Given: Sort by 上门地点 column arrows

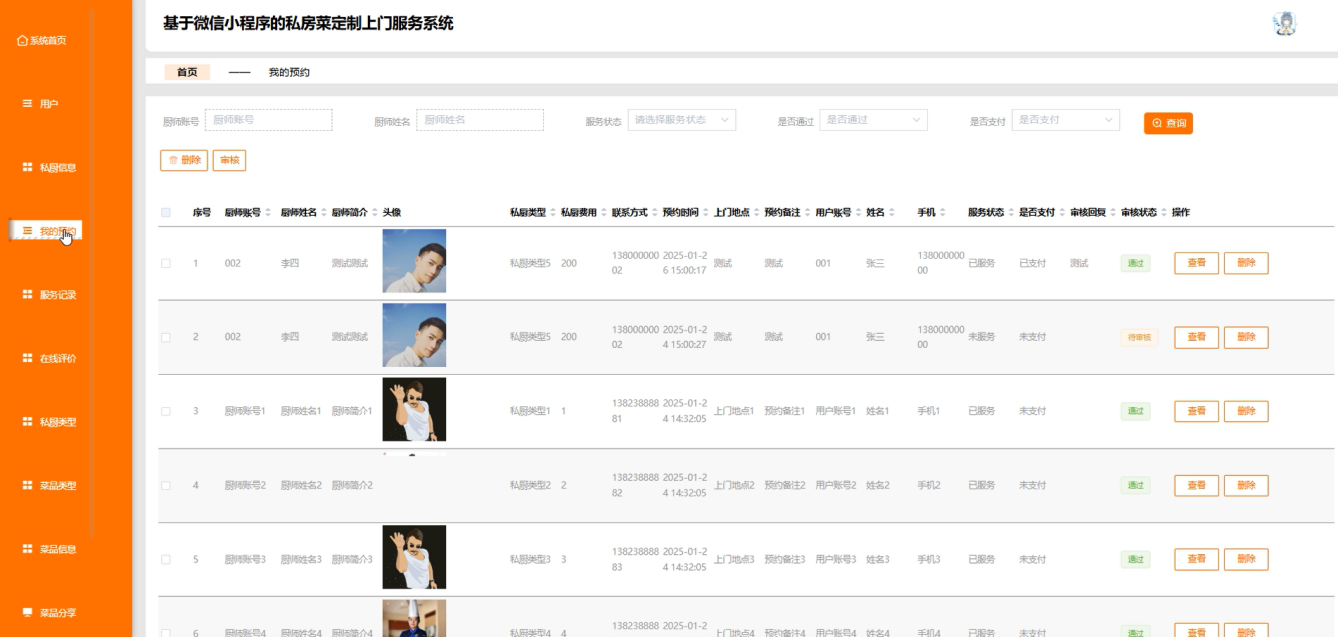Looking at the screenshot, I should 757,212.
